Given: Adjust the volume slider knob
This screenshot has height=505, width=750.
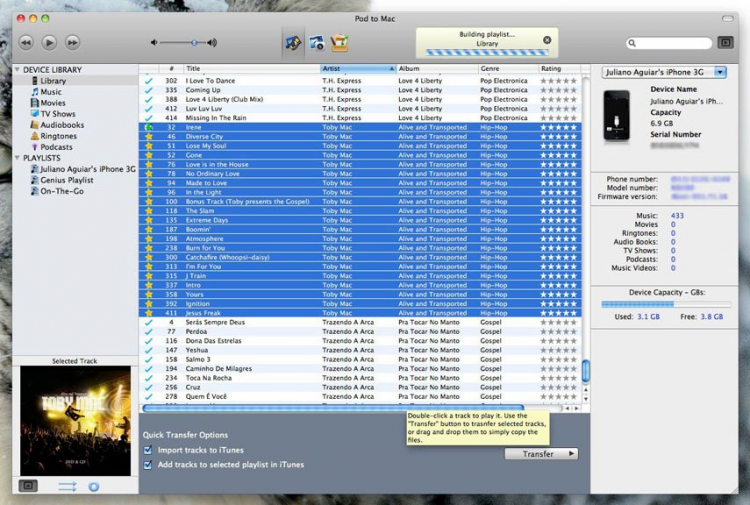Looking at the screenshot, I should coord(194,43).
